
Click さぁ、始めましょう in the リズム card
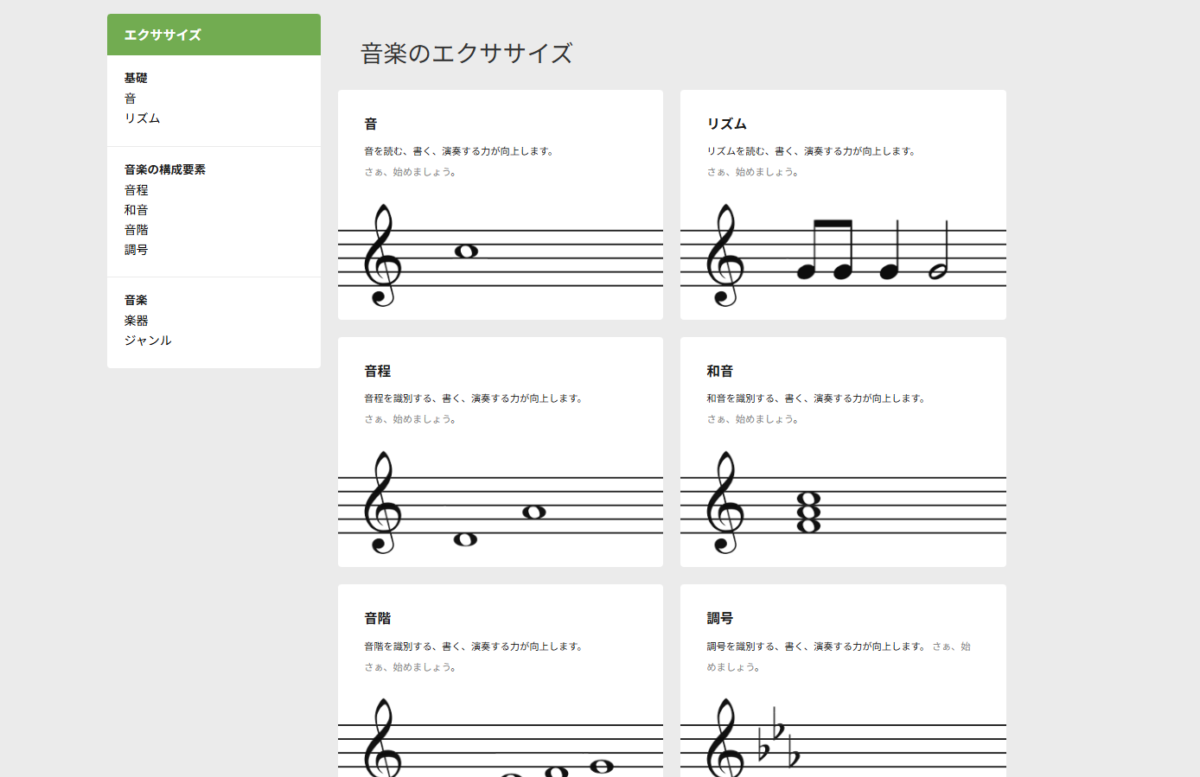[753, 172]
